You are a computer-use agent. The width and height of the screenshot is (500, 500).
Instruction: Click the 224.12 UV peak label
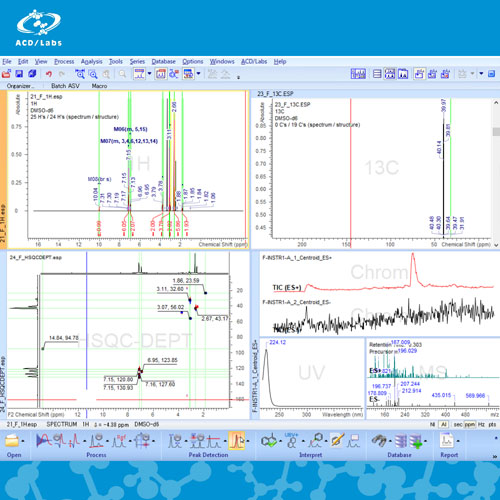(277, 342)
